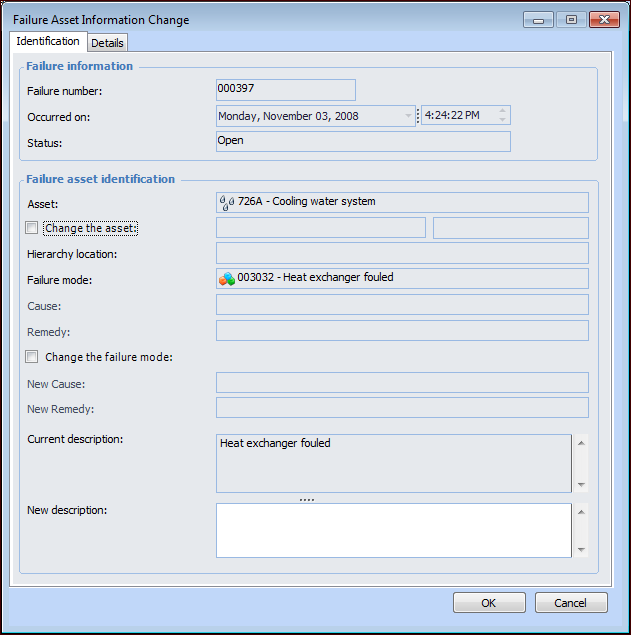631x635 pixels.
Task: Click the Status field showing Open
Action: click(363, 142)
